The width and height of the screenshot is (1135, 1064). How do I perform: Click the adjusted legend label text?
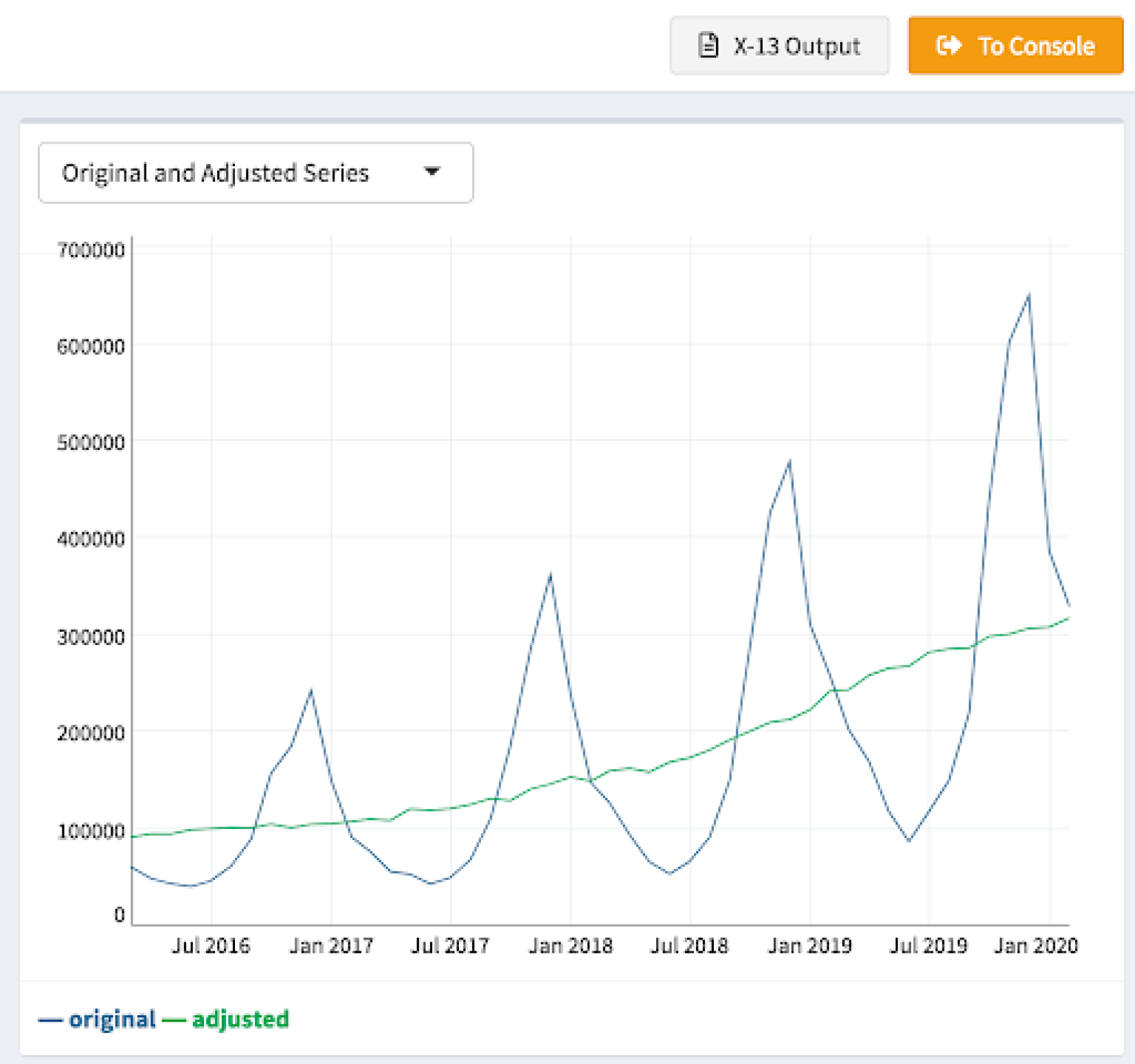tap(240, 1019)
